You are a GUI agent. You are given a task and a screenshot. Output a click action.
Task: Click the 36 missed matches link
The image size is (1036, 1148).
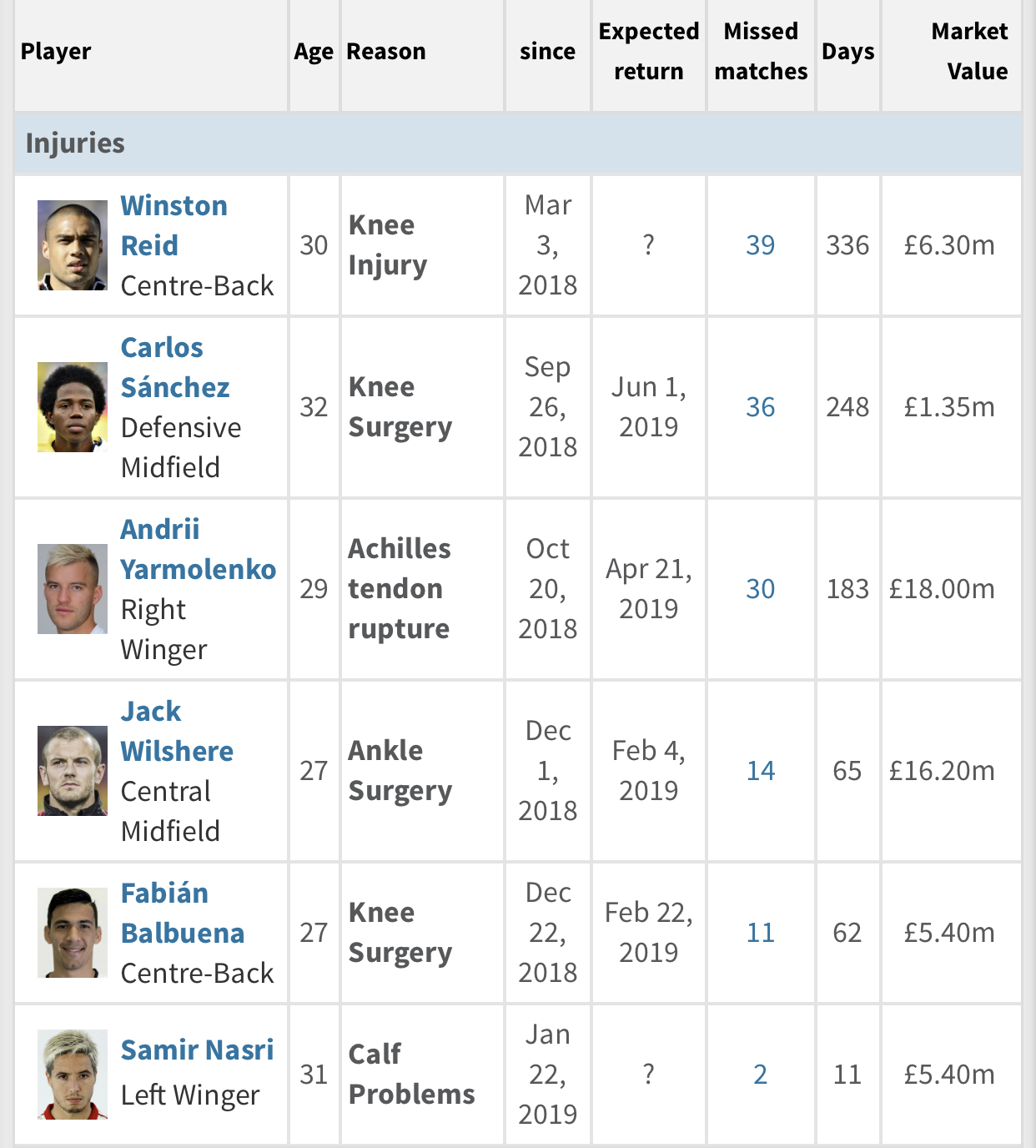(761, 407)
